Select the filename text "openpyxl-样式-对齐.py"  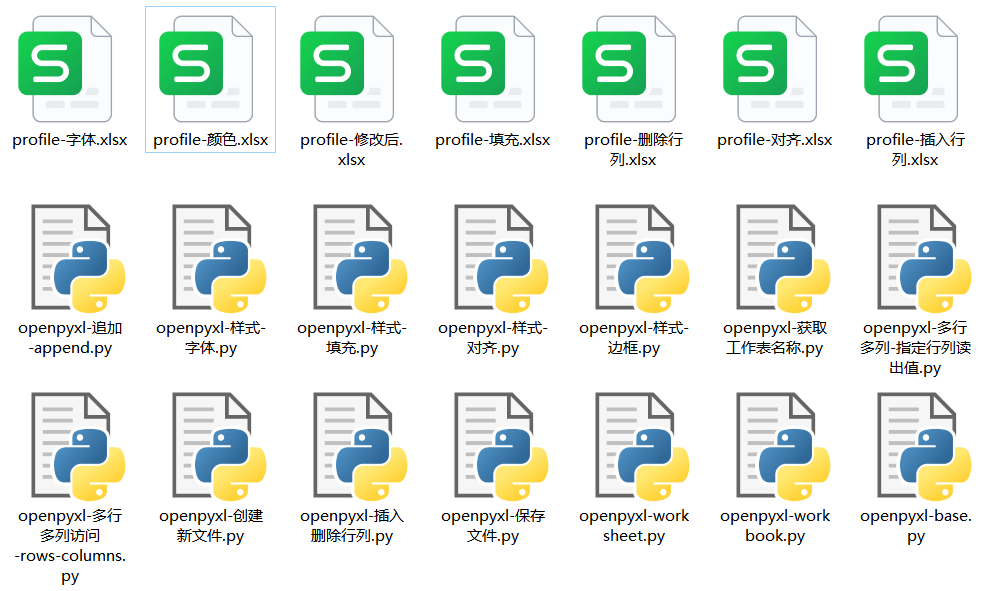pos(493,338)
